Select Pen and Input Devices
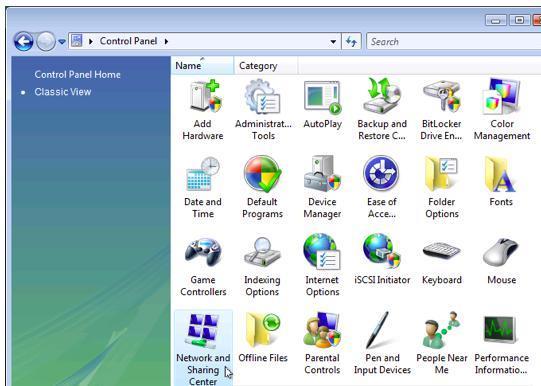The image size is (541, 386). pos(382,343)
